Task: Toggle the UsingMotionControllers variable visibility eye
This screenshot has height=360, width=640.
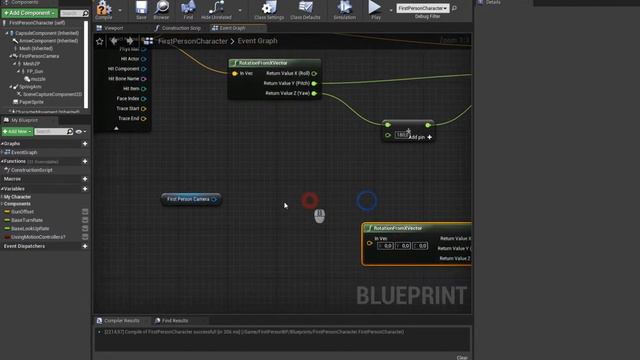Action: coord(85,237)
